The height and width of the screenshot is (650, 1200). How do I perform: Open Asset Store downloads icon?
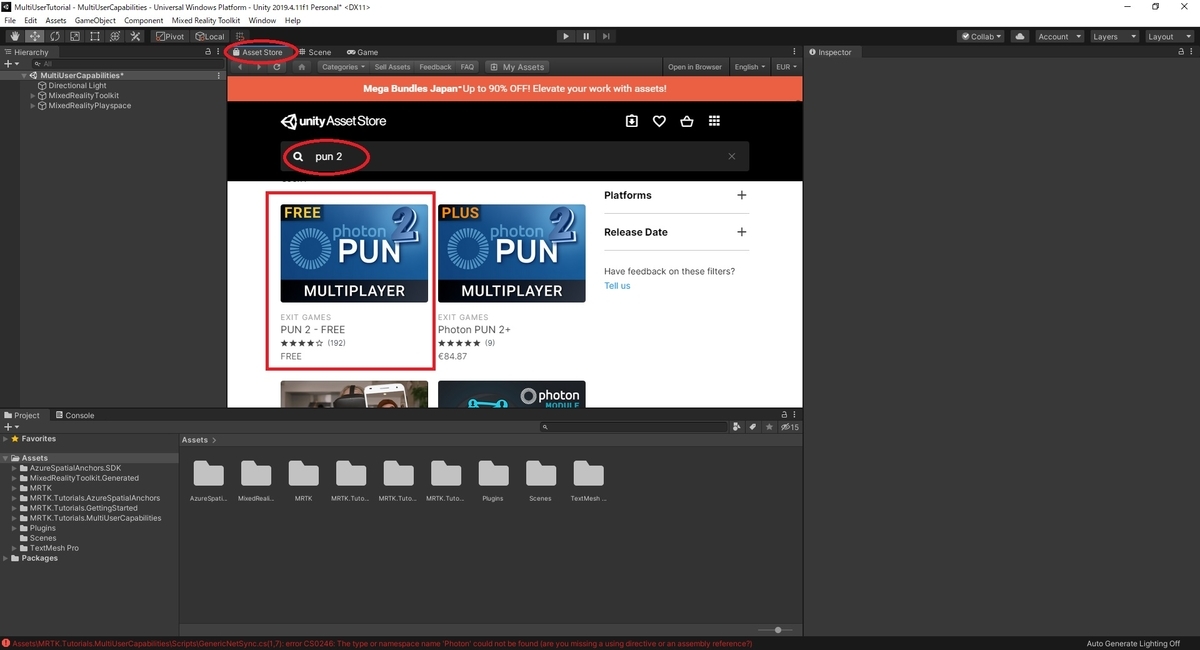(631, 121)
